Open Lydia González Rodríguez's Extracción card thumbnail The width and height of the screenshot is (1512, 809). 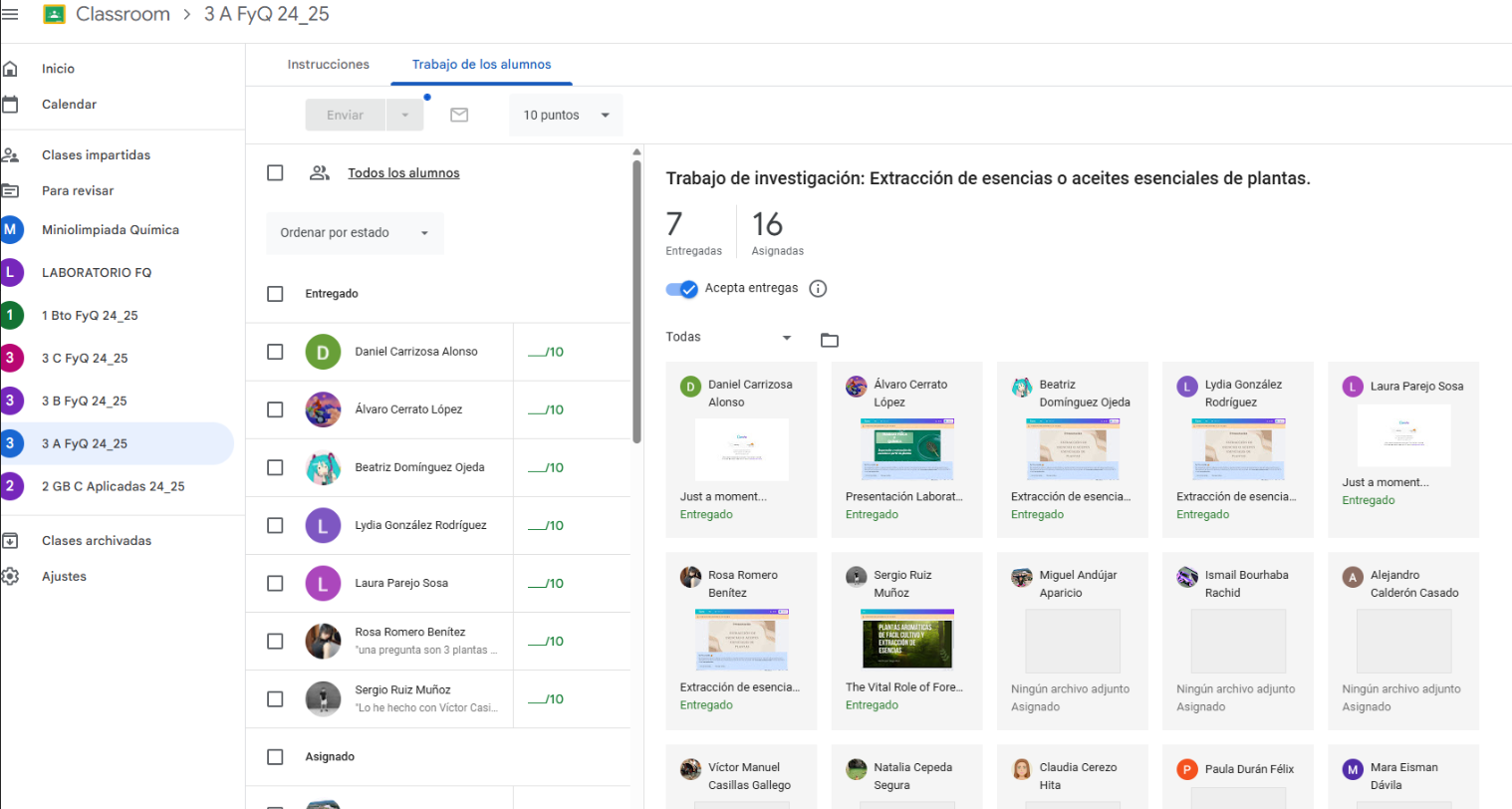(1237, 449)
